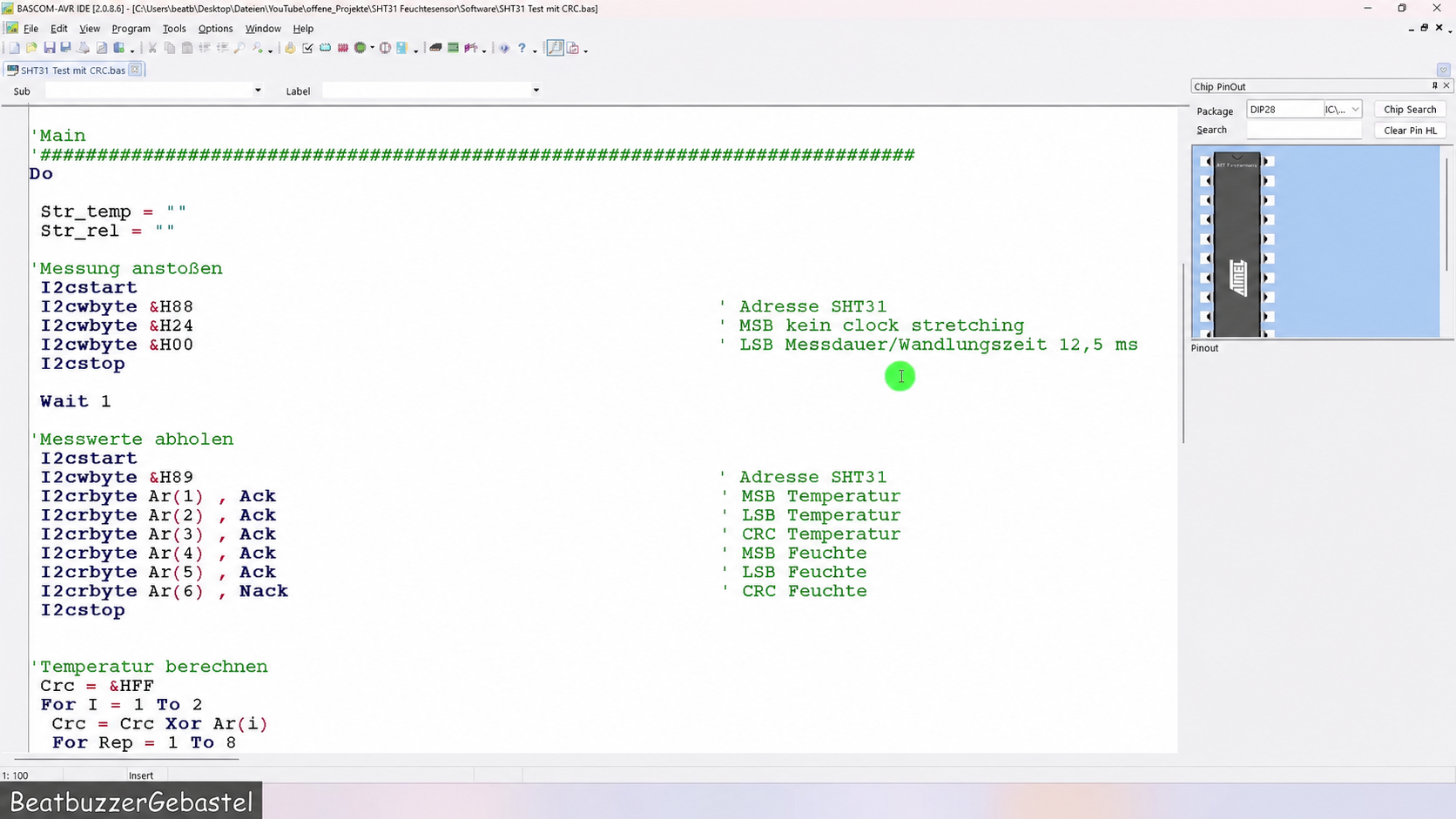The width and height of the screenshot is (1456, 819).
Task: Click the Find and Replace icon
Action: (257, 48)
